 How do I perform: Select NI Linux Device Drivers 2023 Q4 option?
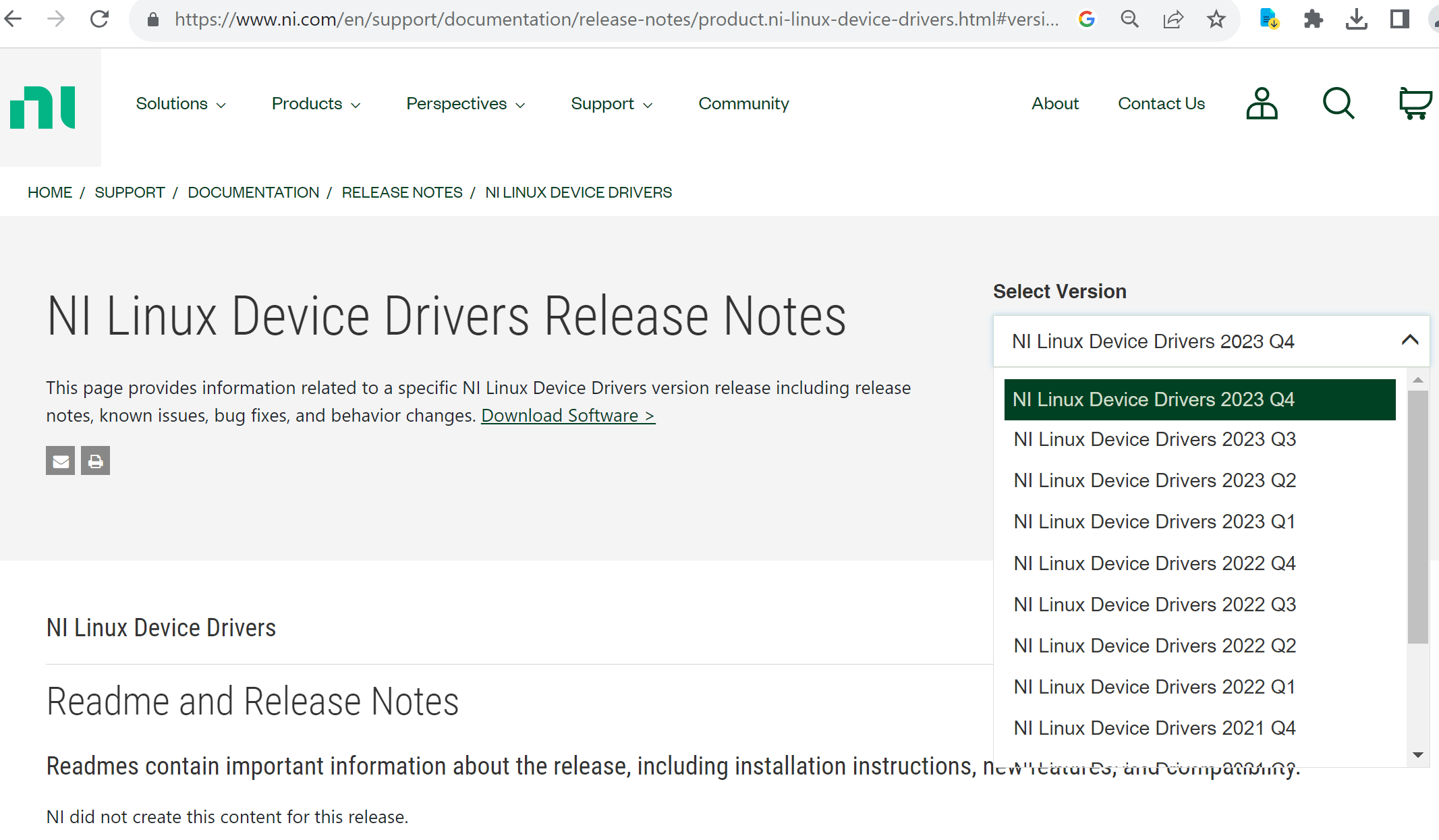click(1200, 399)
